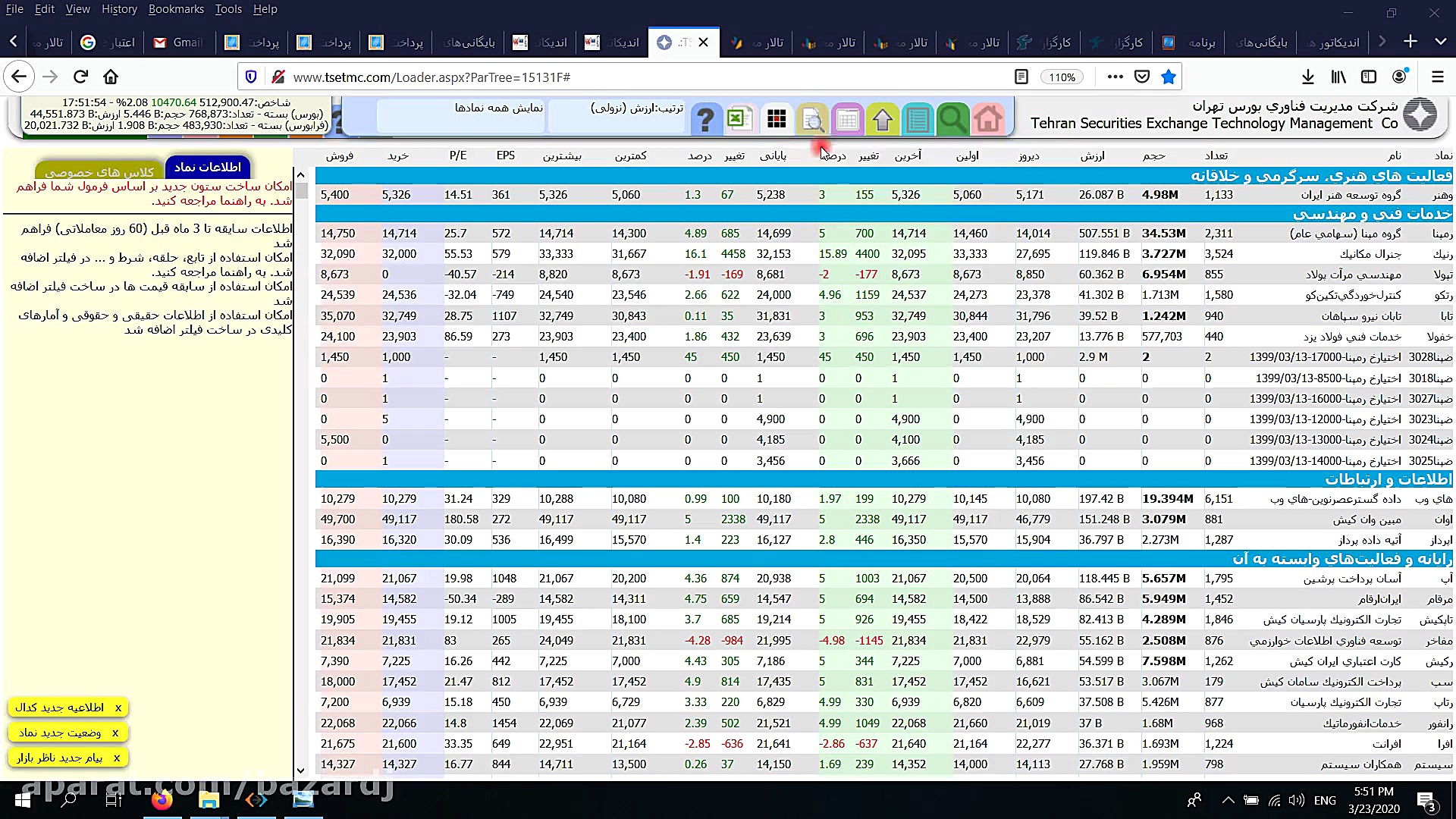Click the document filter magnifier icon
1456x819 pixels.
[x=811, y=119]
